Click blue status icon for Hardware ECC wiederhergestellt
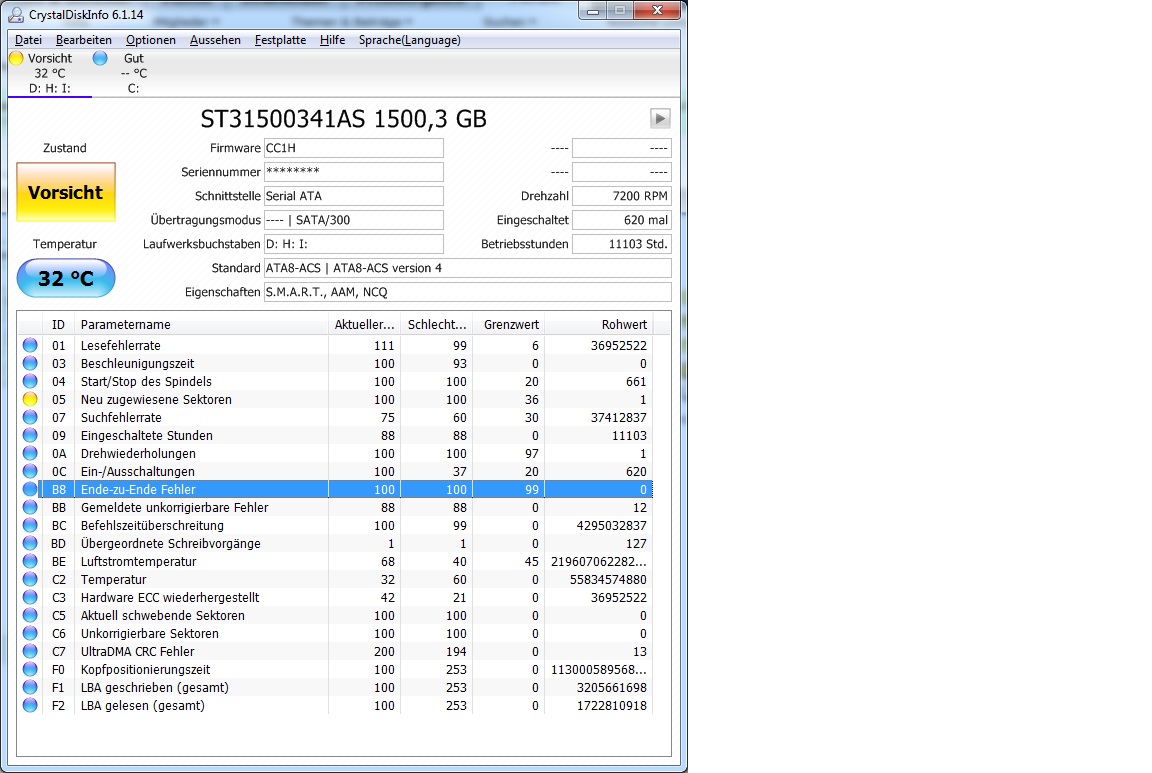This screenshot has width=1152, height=773. click(30, 597)
